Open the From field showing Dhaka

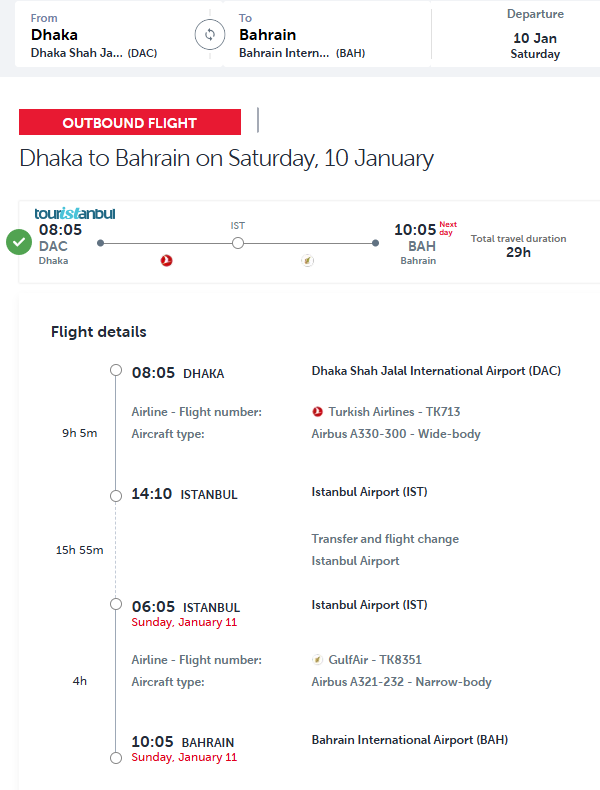[x=95, y=34]
